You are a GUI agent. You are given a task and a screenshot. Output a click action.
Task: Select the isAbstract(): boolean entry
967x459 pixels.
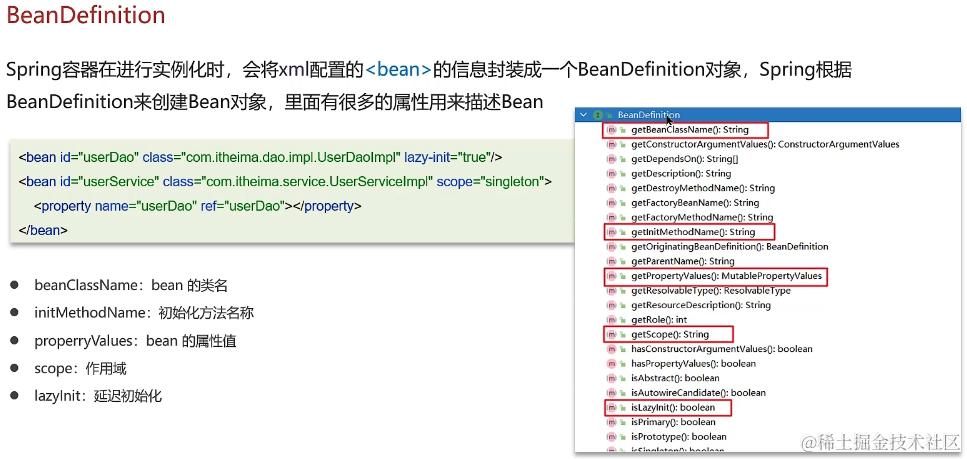675,378
